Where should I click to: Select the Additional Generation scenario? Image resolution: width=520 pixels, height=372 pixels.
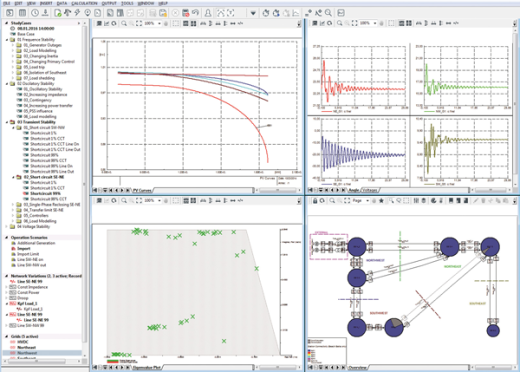click(36, 243)
